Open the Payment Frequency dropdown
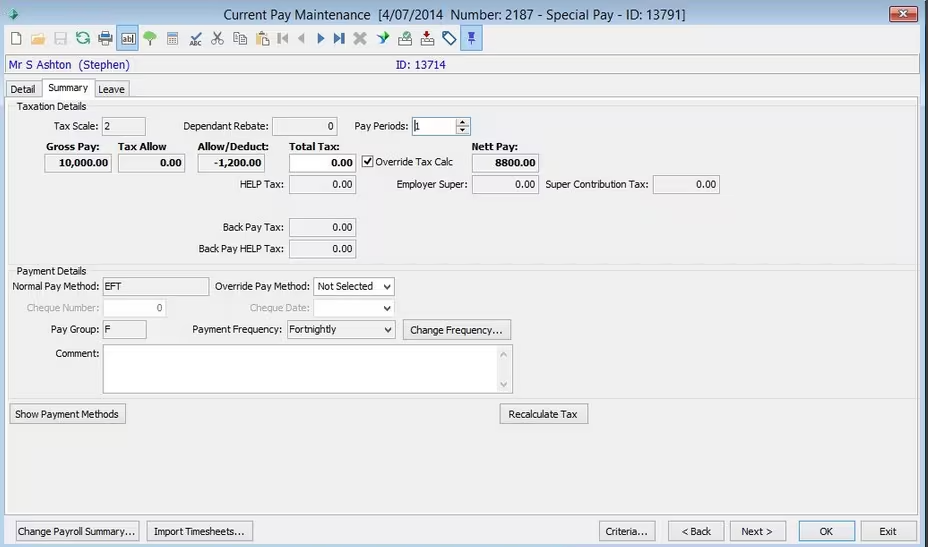The height and width of the screenshot is (547, 928). pos(388,330)
